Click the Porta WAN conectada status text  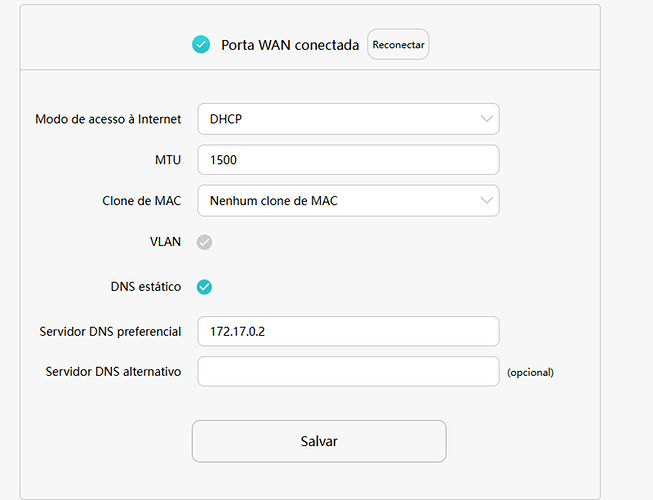tap(290, 45)
